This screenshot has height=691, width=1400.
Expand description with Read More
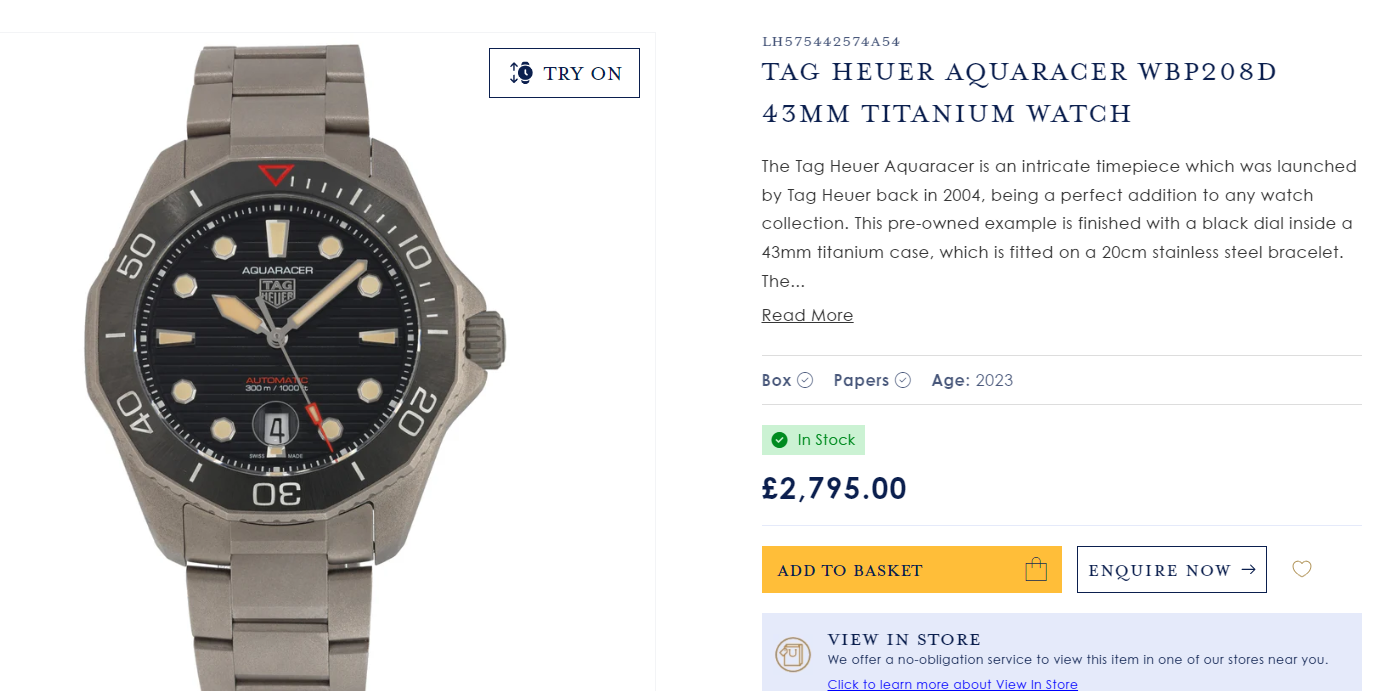pos(807,315)
